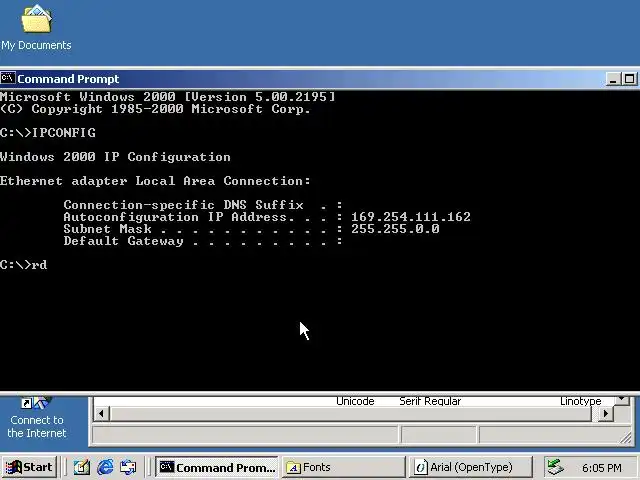Click the 'Connection-specific DNS Suffix' line
Screen dimensions: 640x480
point(202,205)
